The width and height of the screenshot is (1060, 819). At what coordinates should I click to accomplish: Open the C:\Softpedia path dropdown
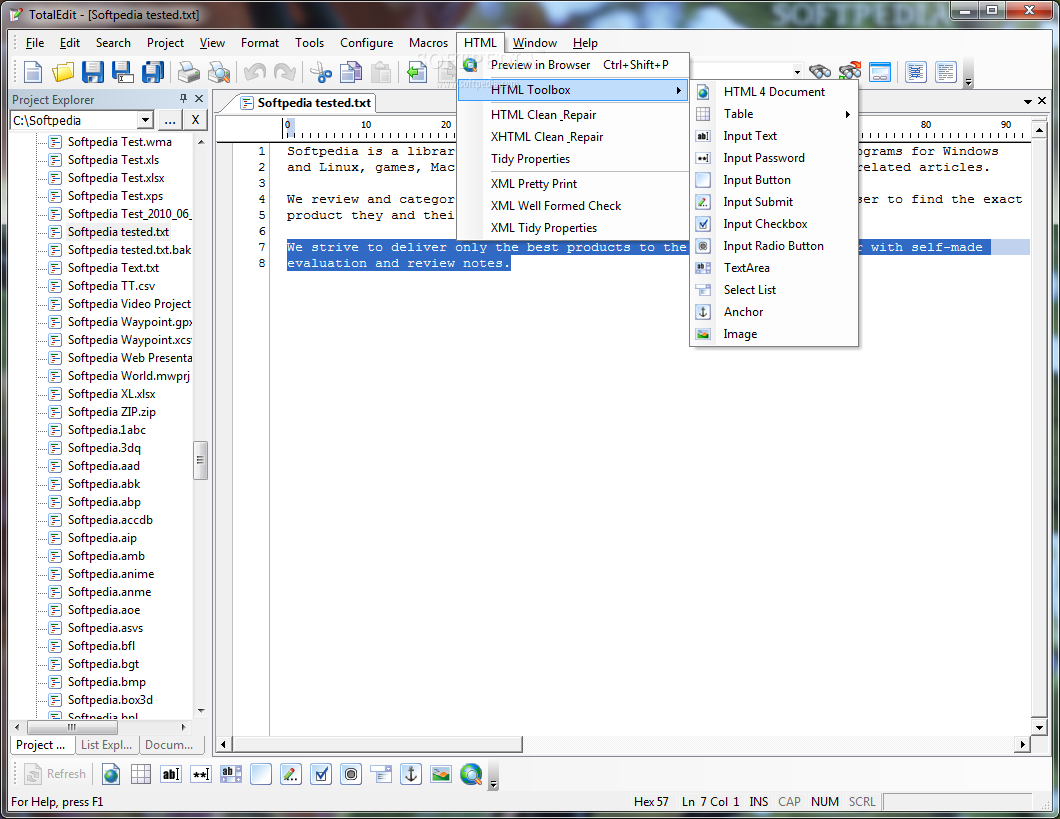click(x=145, y=120)
